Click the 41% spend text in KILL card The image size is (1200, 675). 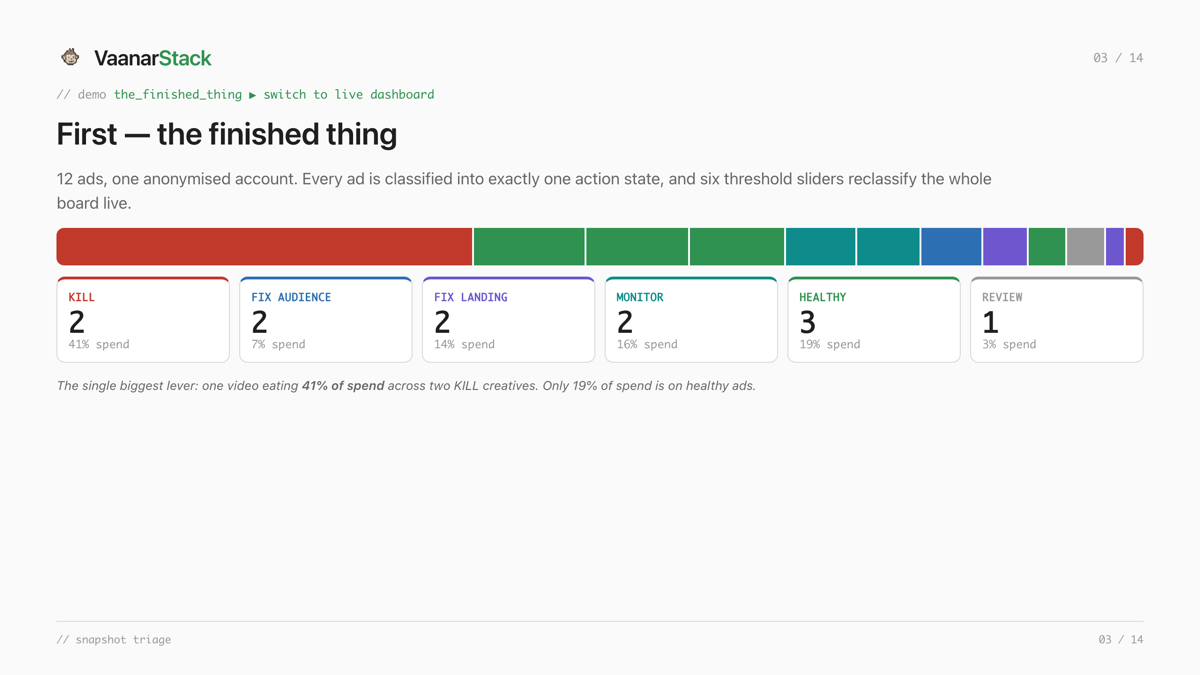coord(99,344)
